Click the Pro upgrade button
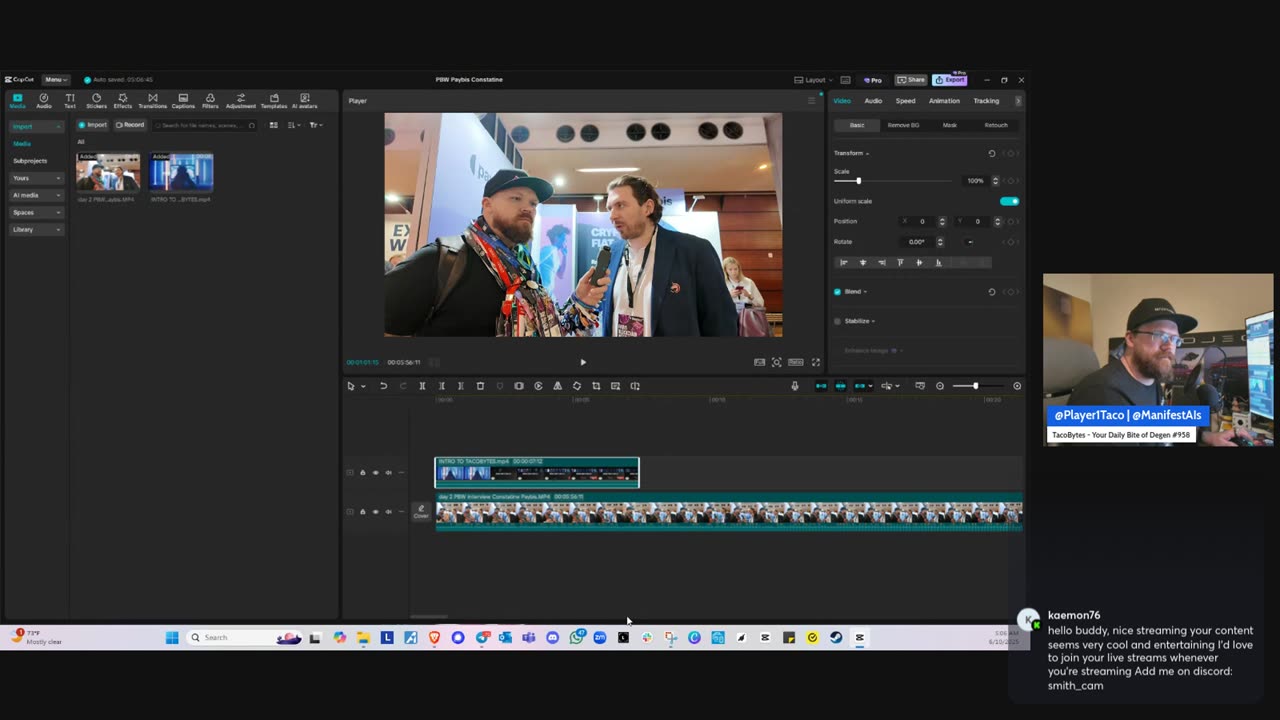 (873, 80)
